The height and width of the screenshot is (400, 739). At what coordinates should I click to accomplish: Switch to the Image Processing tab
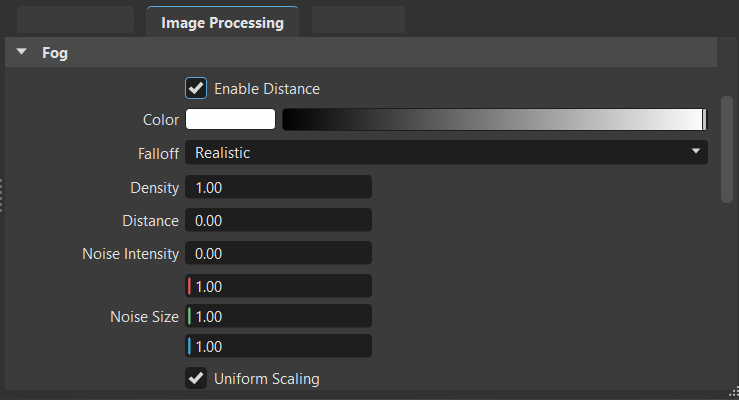click(x=221, y=22)
